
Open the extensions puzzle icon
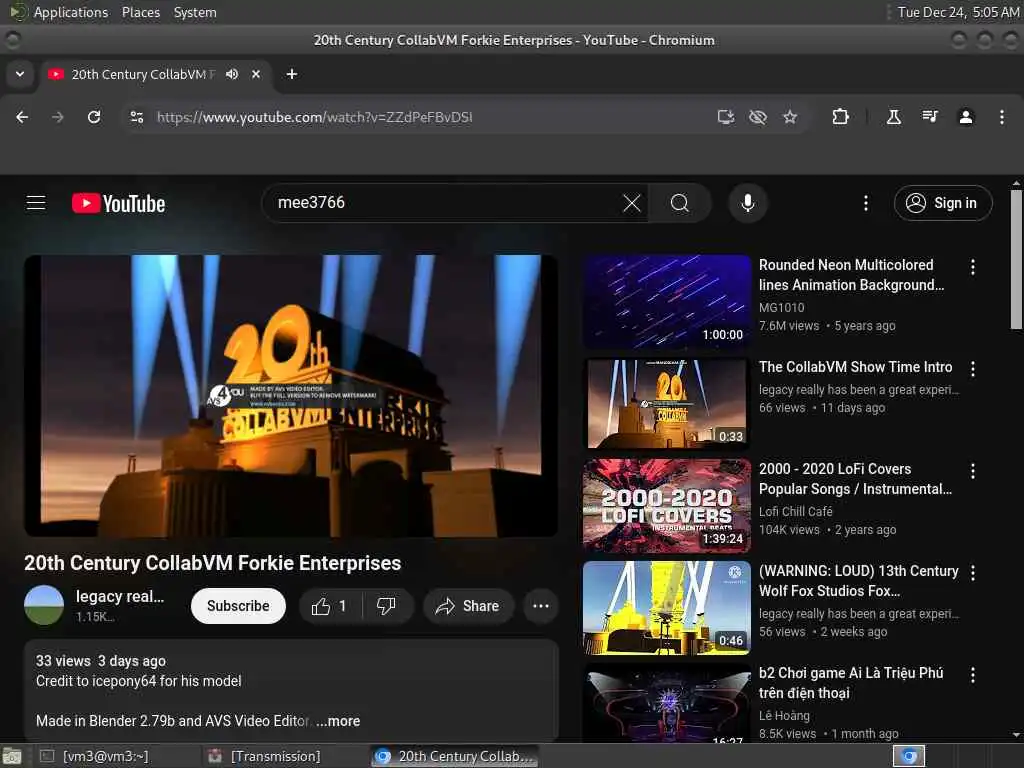[840, 117]
